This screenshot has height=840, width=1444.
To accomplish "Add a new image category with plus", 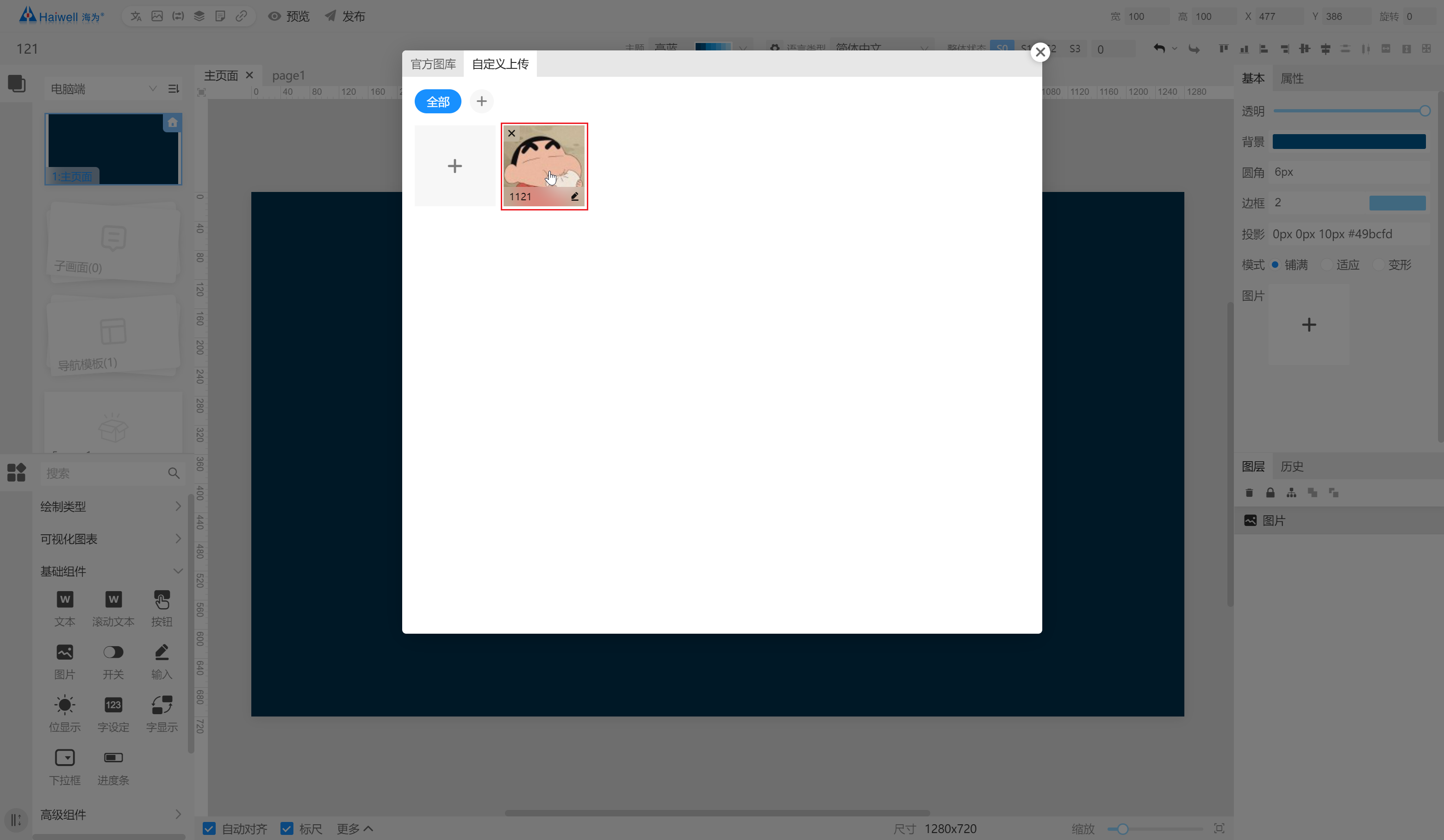I will (x=481, y=101).
